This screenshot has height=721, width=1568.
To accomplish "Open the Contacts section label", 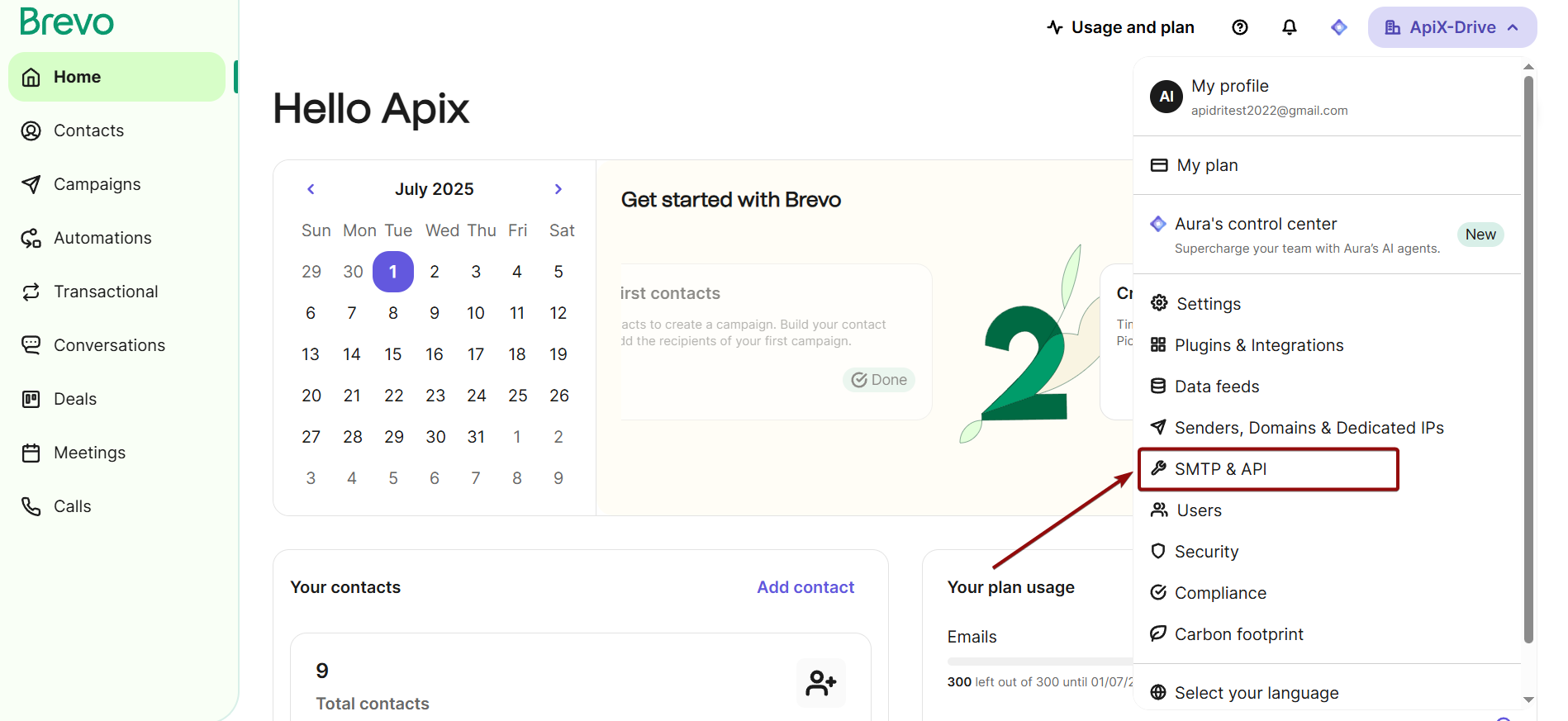I will 88,130.
